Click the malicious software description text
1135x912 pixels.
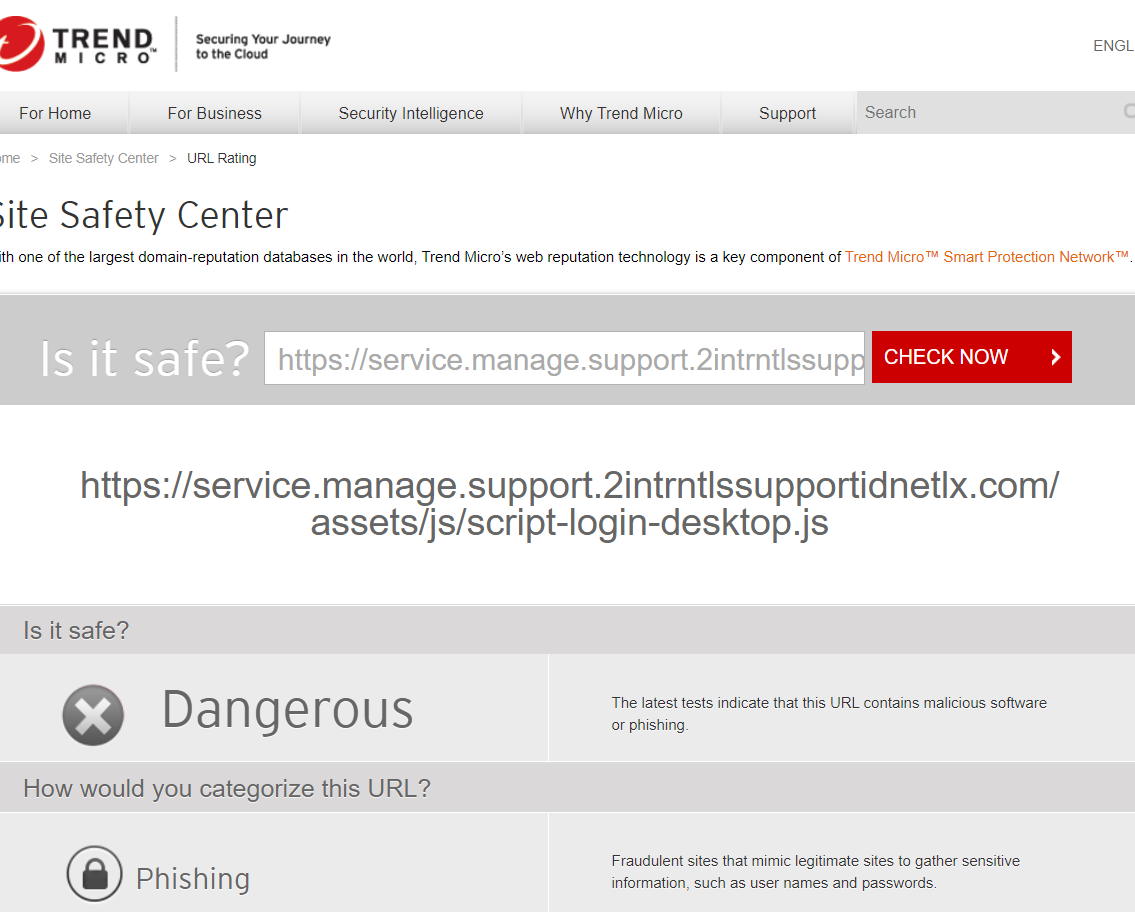[x=829, y=714]
